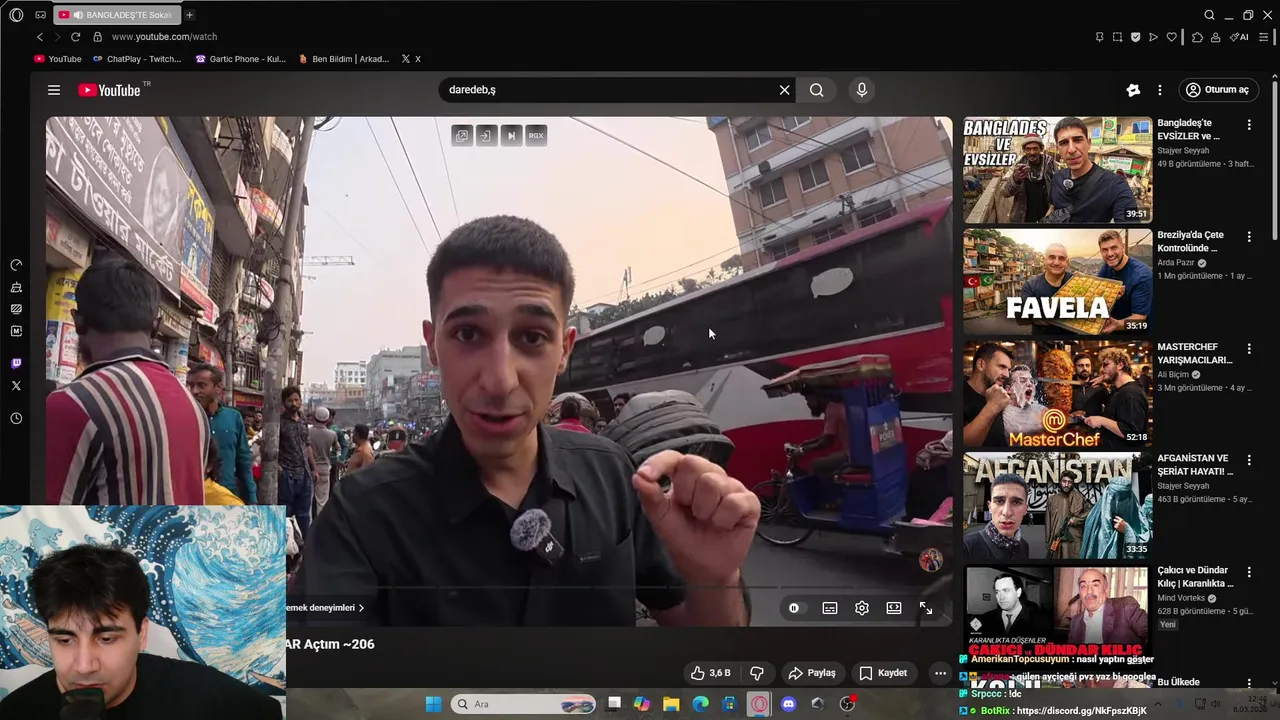The height and width of the screenshot is (720, 1280).
Task: Open Discord from the taskbar
Action: point(788,704)
